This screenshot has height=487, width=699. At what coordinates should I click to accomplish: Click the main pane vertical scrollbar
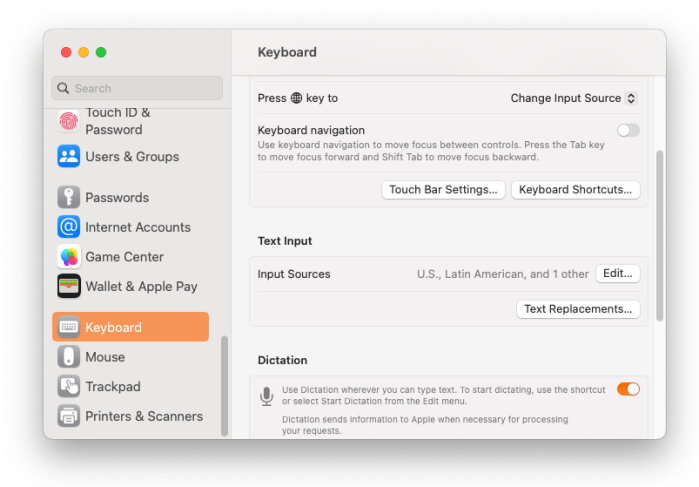tap(659, 236)
